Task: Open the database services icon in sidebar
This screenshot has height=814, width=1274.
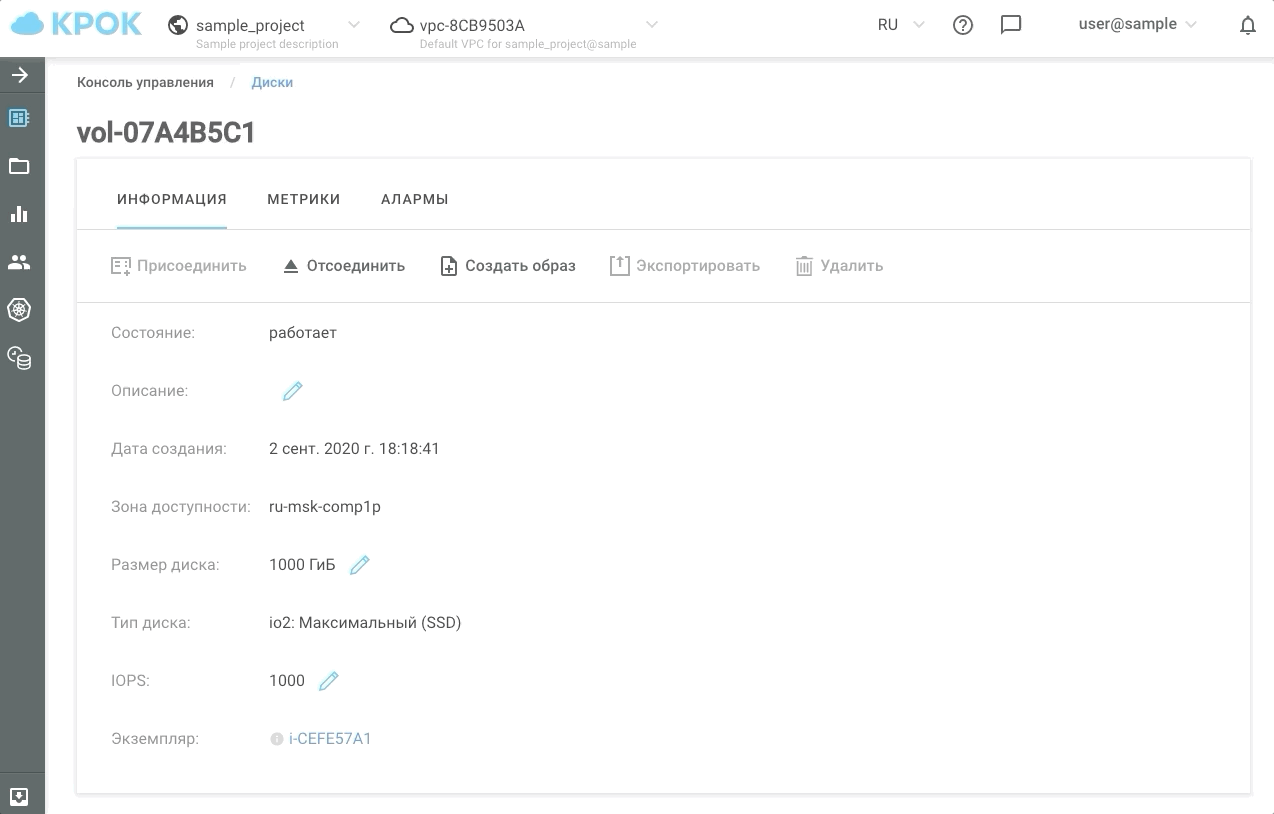Action: [19, 357]
